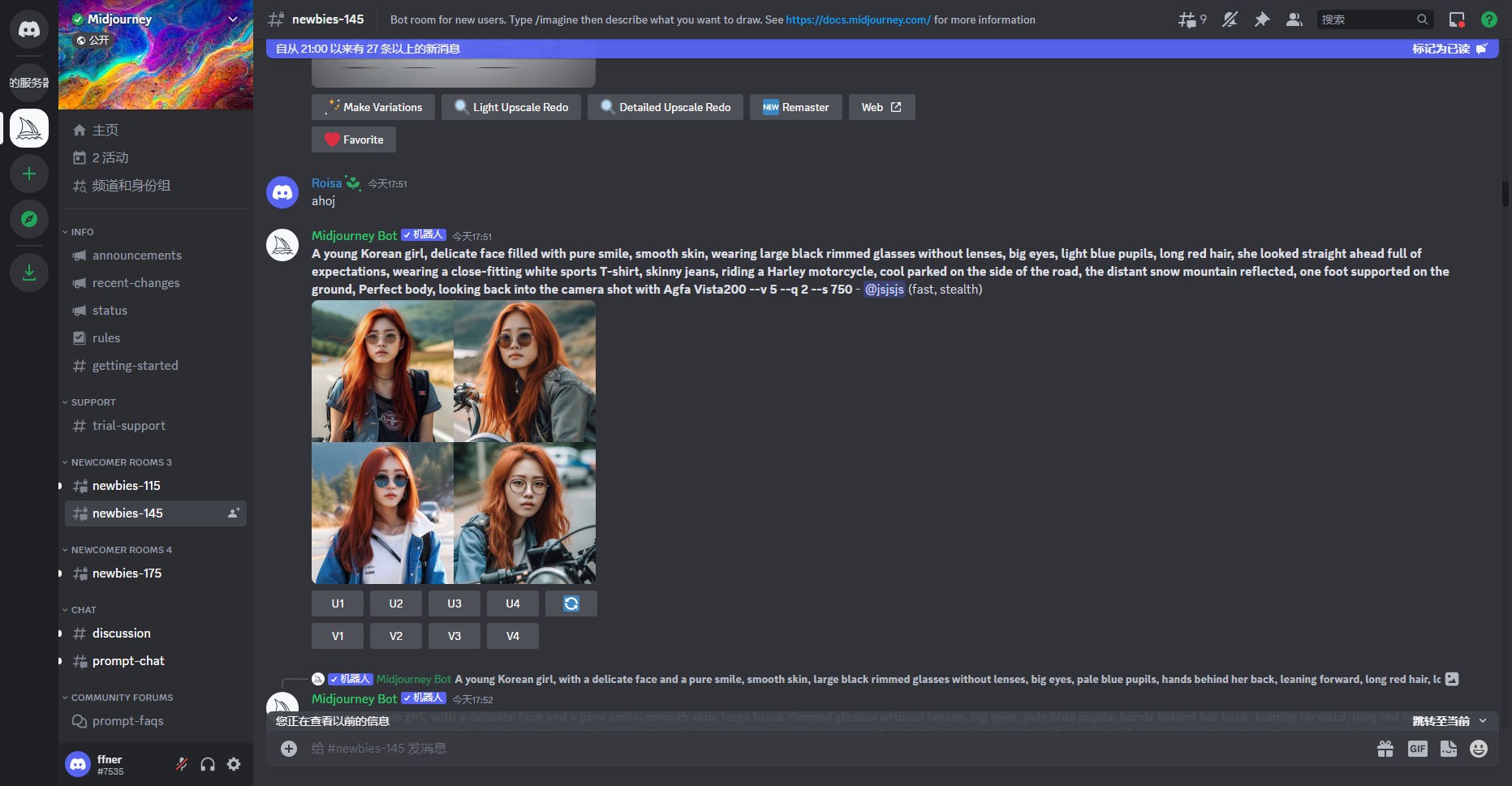This screenshot has height=786, width=1512.
Task: Open the pinned messages icon
Action: click(1261, 19)
